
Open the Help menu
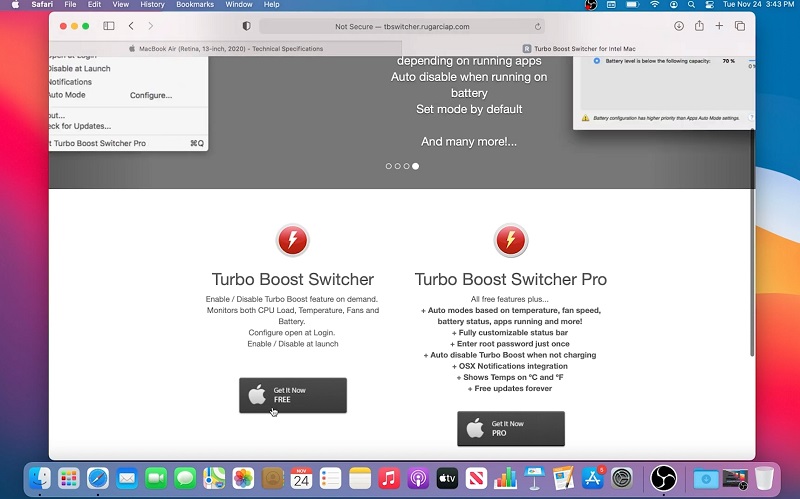click(x=271, y=5)
